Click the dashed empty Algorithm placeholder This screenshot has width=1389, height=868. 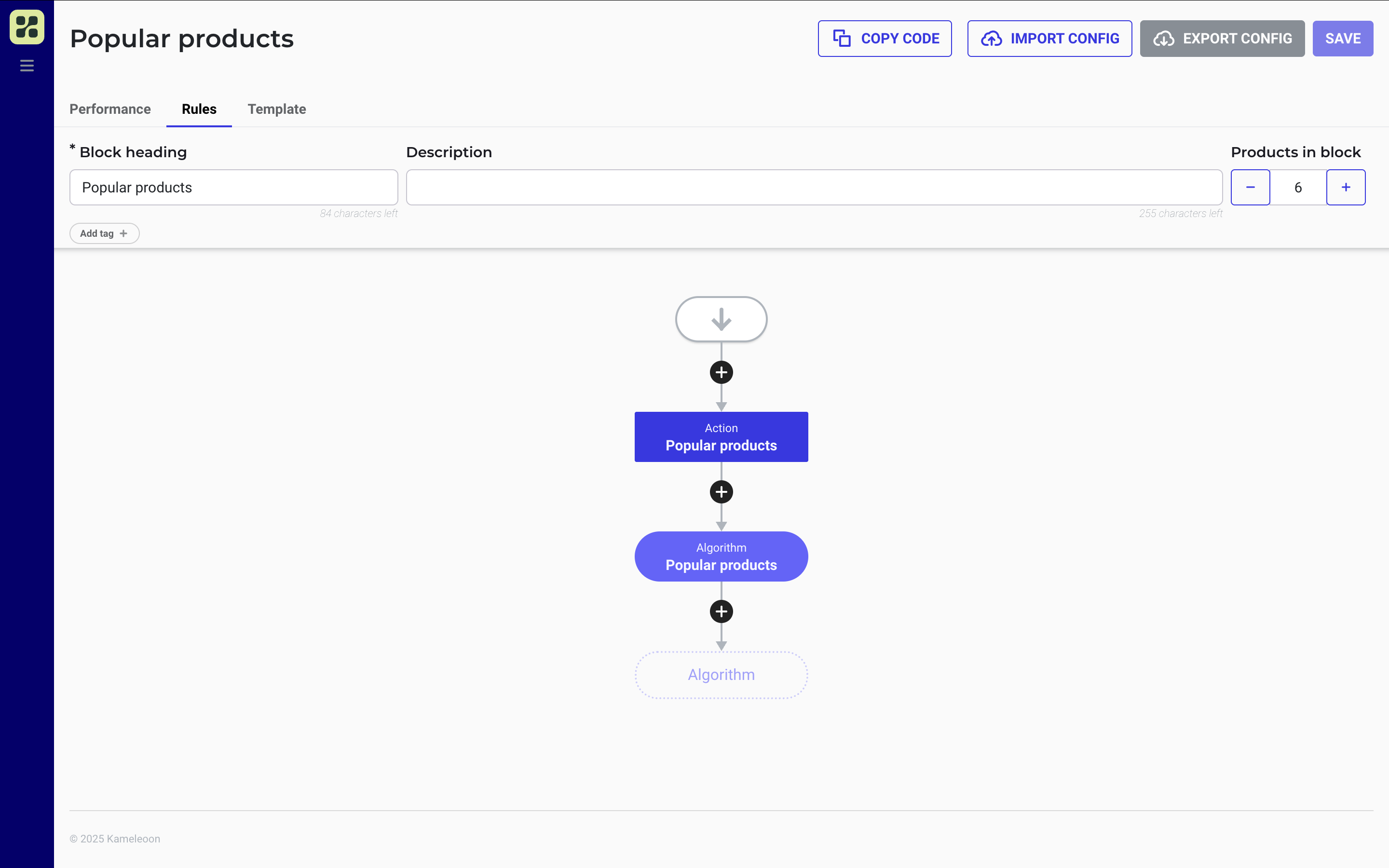(721, 675)
